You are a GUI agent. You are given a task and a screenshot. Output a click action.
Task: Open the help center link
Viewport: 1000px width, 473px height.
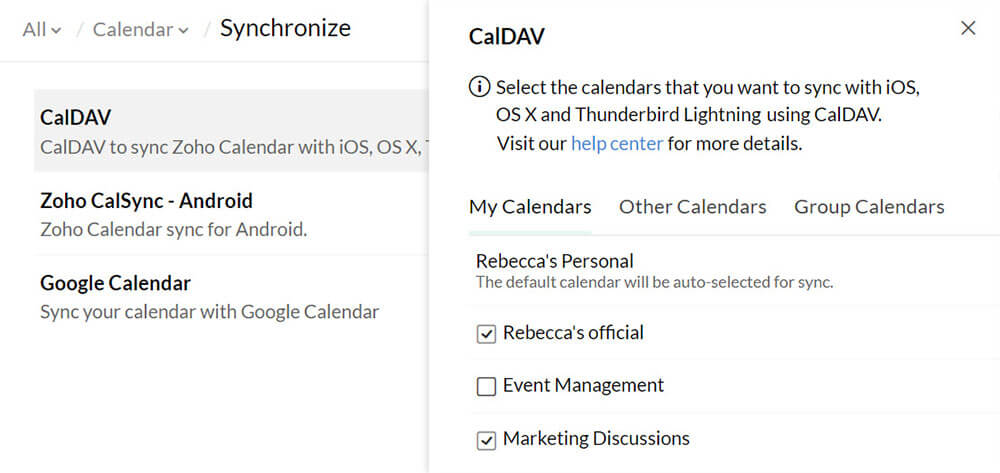click(616, 143)
